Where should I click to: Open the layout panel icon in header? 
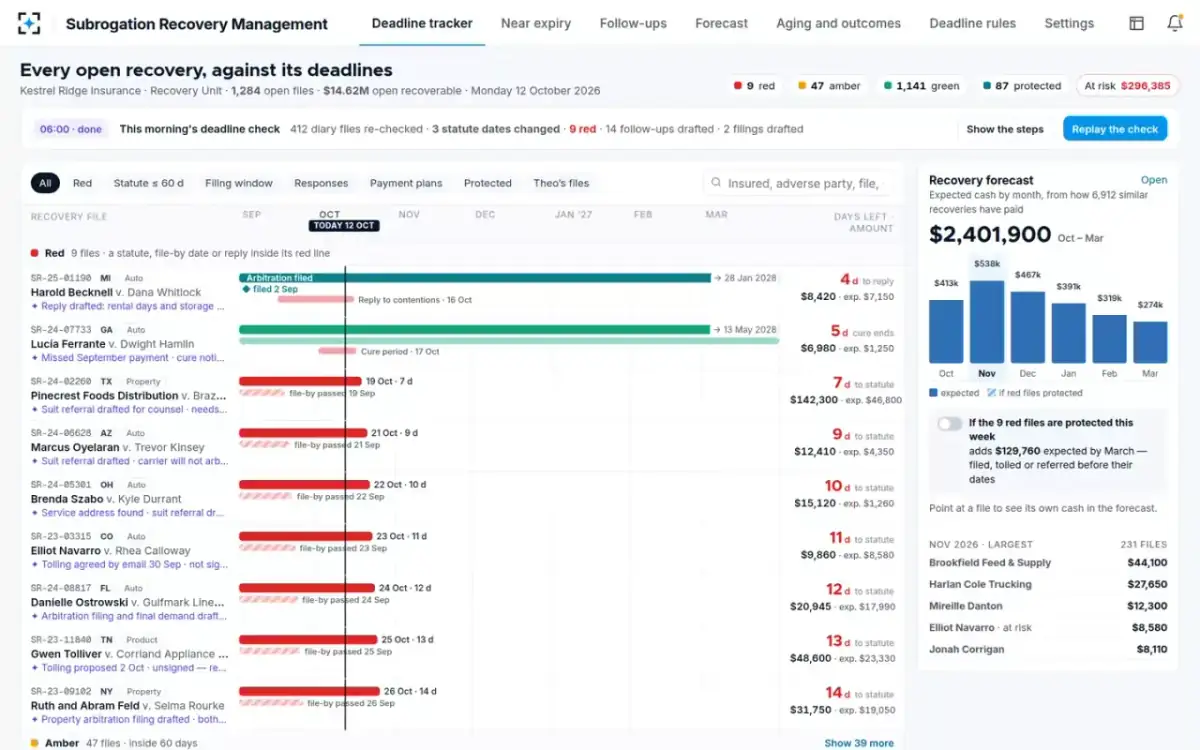point(1136,23)
